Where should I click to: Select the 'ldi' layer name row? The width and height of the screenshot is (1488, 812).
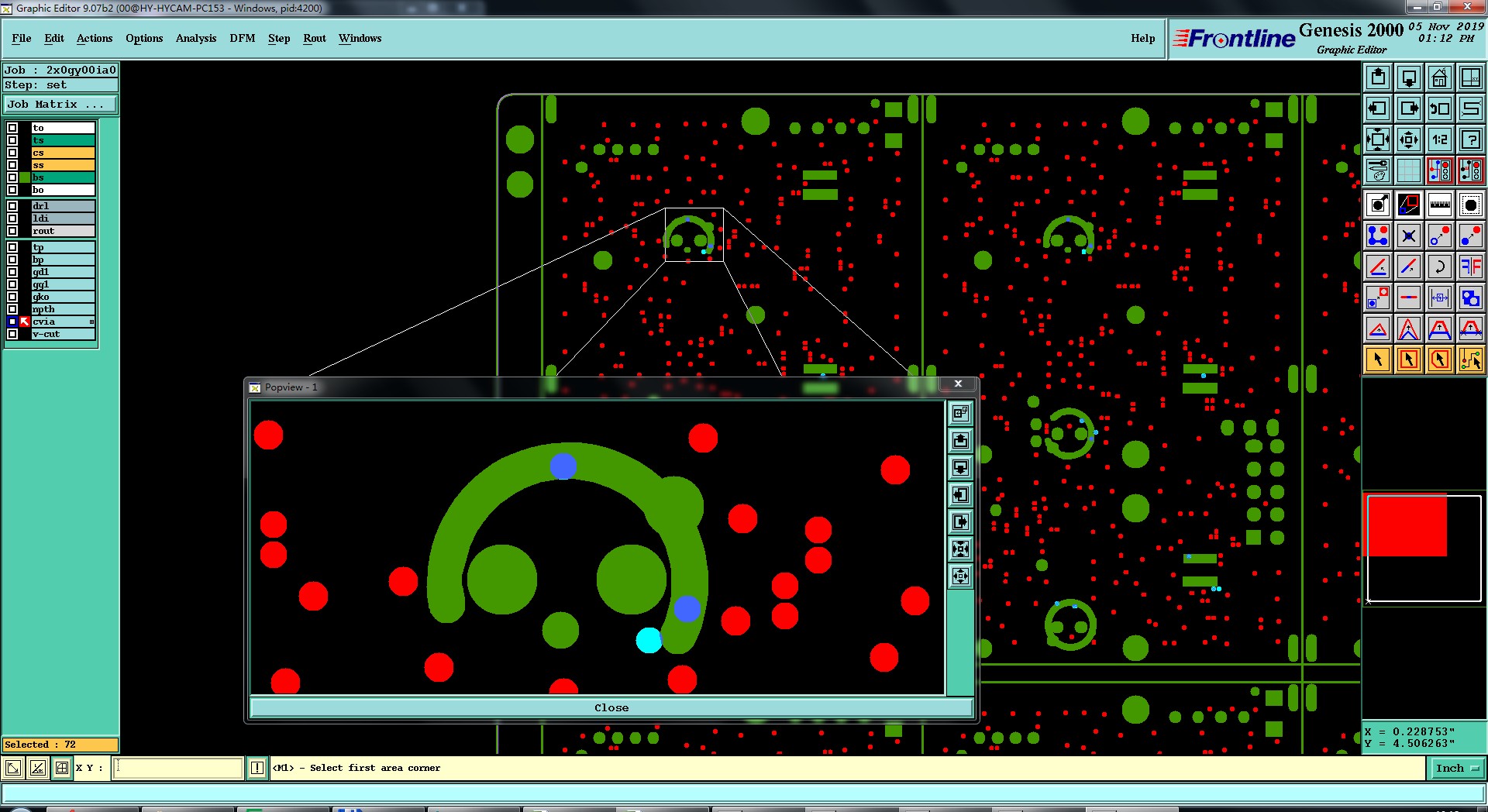coord(63,218)
